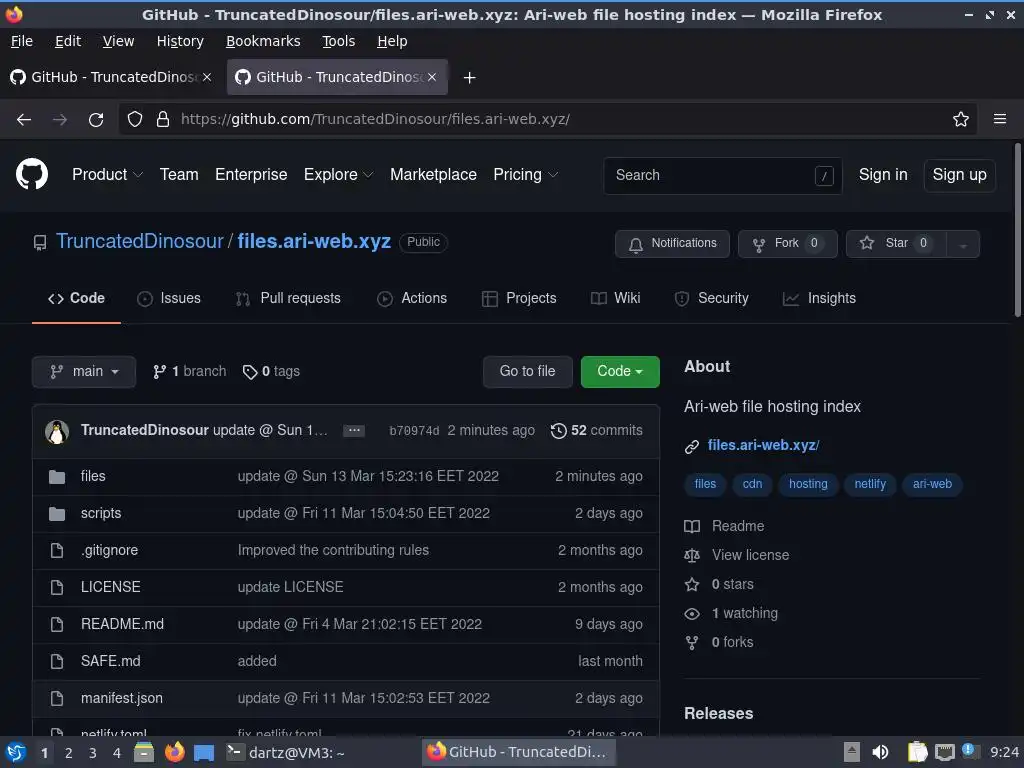Click the volume speaker tray icon
Screen dimensions: 1024x768
click(880, 752)
